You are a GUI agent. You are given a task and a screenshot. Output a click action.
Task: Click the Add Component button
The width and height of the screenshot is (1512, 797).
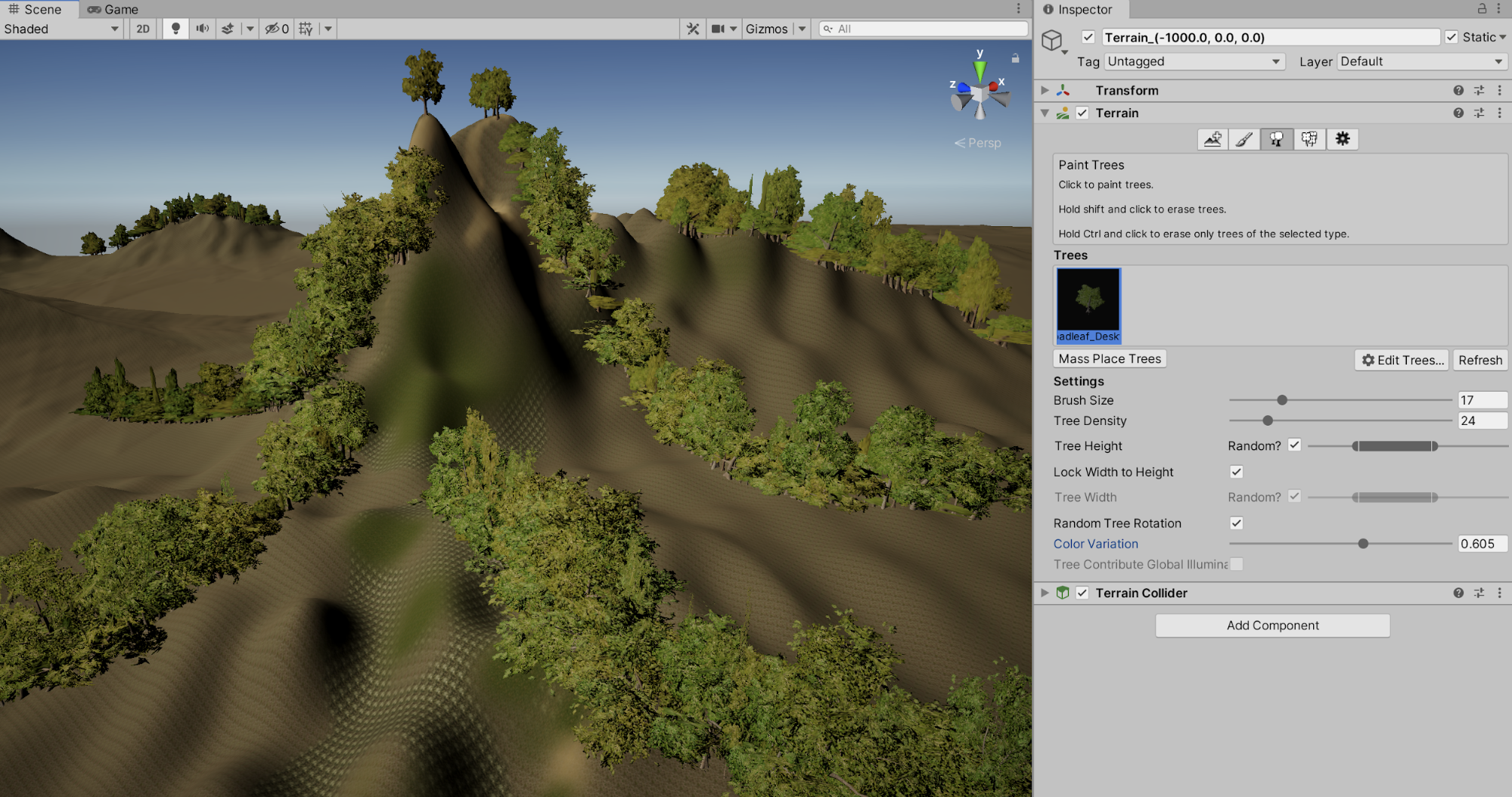click(1272, 625)
